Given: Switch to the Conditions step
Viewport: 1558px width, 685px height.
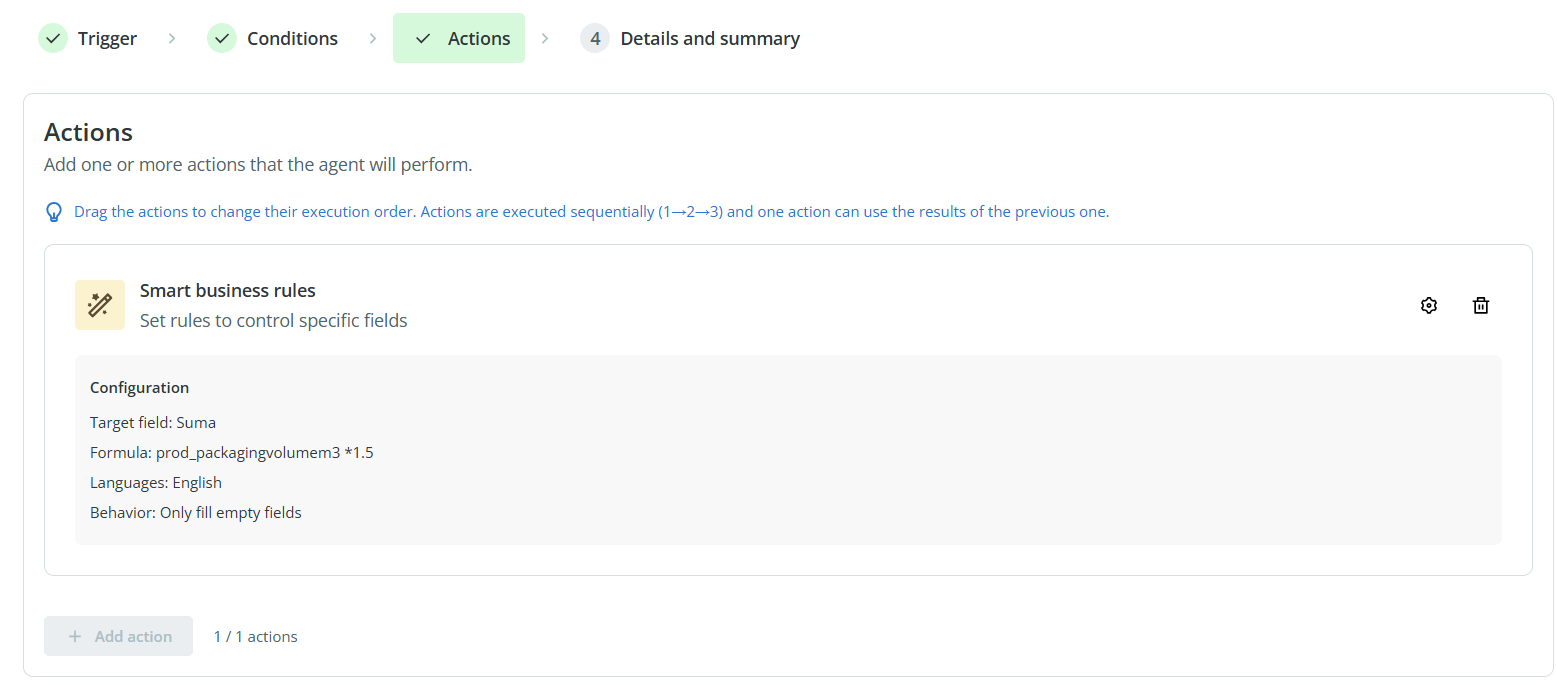Looking at the screenshot, I should pos(292,39).
